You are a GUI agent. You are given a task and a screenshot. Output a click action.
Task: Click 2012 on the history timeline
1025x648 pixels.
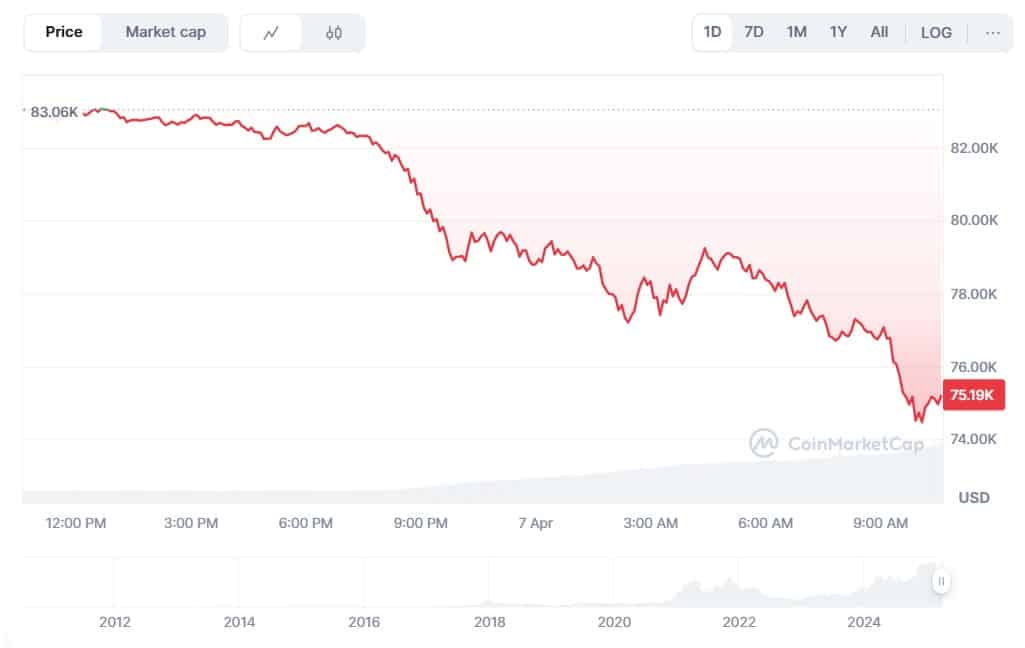click(114, 622)
